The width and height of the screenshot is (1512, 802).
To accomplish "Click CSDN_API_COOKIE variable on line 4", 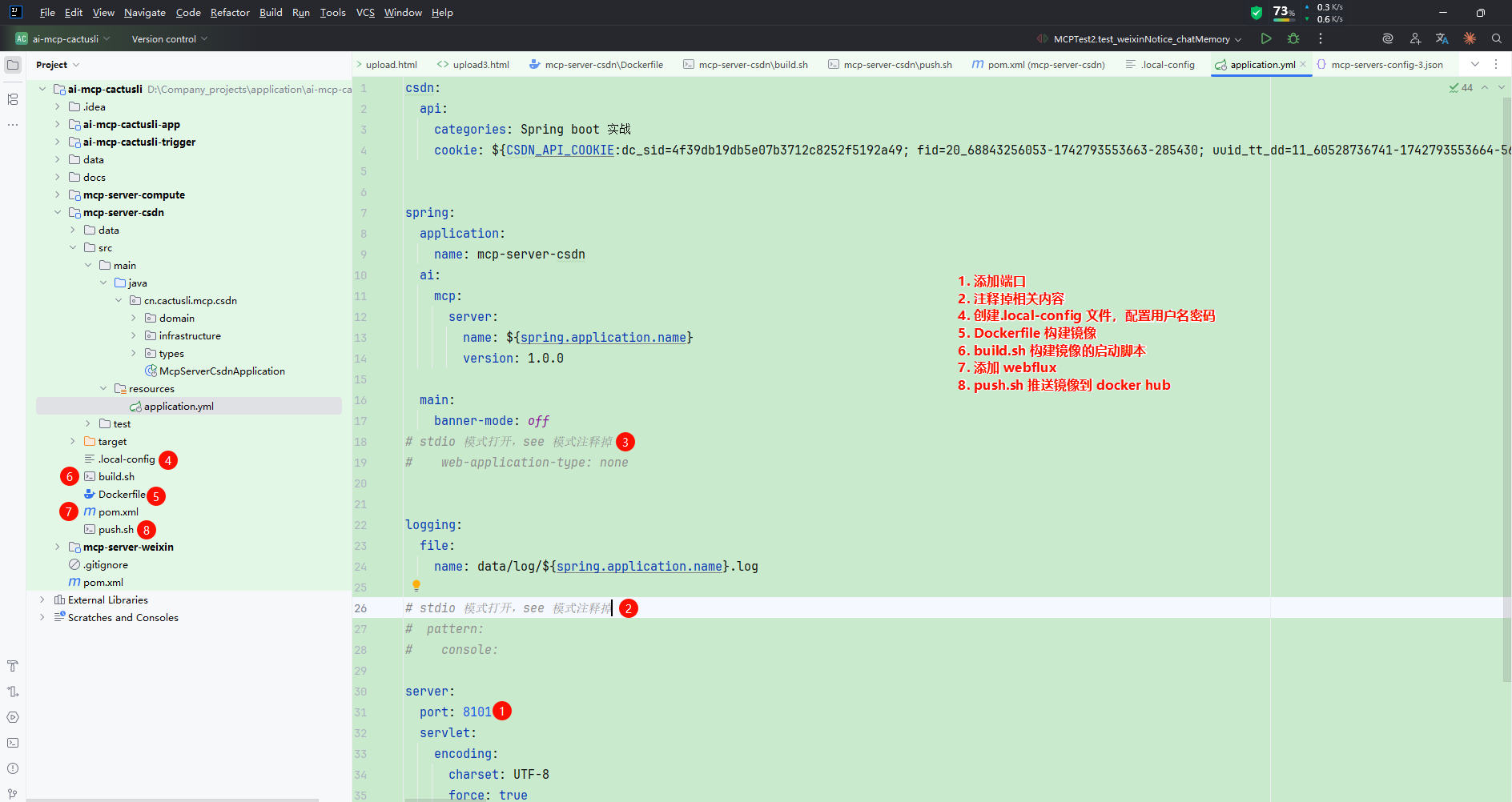I will pyautogui.click(x=560, y=150).
